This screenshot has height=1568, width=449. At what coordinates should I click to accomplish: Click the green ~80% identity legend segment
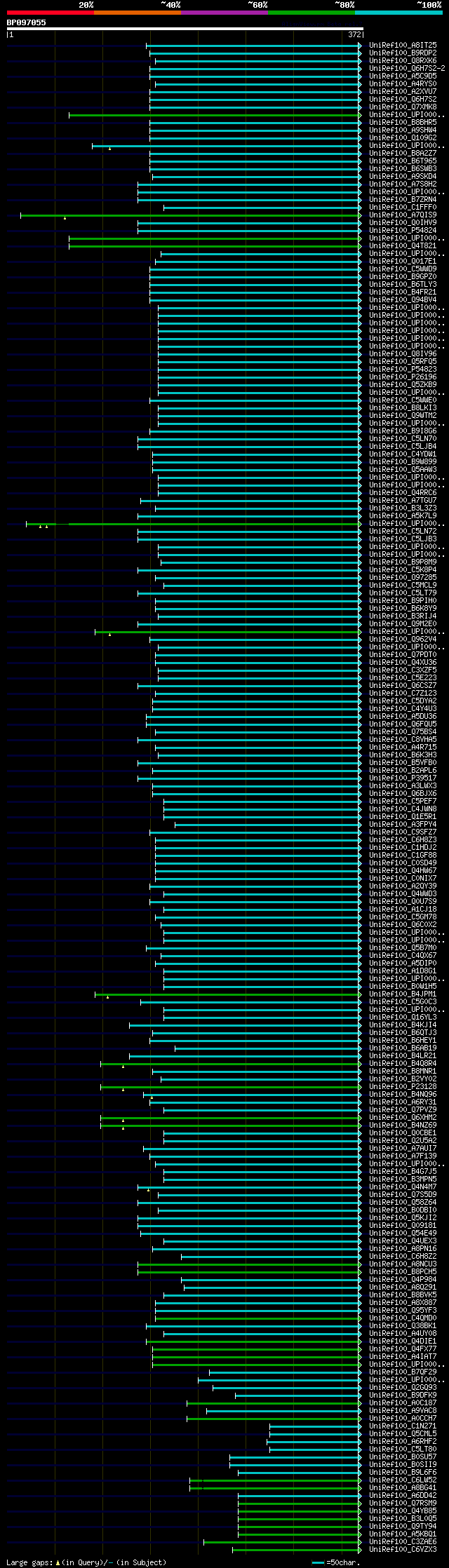click(x=311, y=13)
